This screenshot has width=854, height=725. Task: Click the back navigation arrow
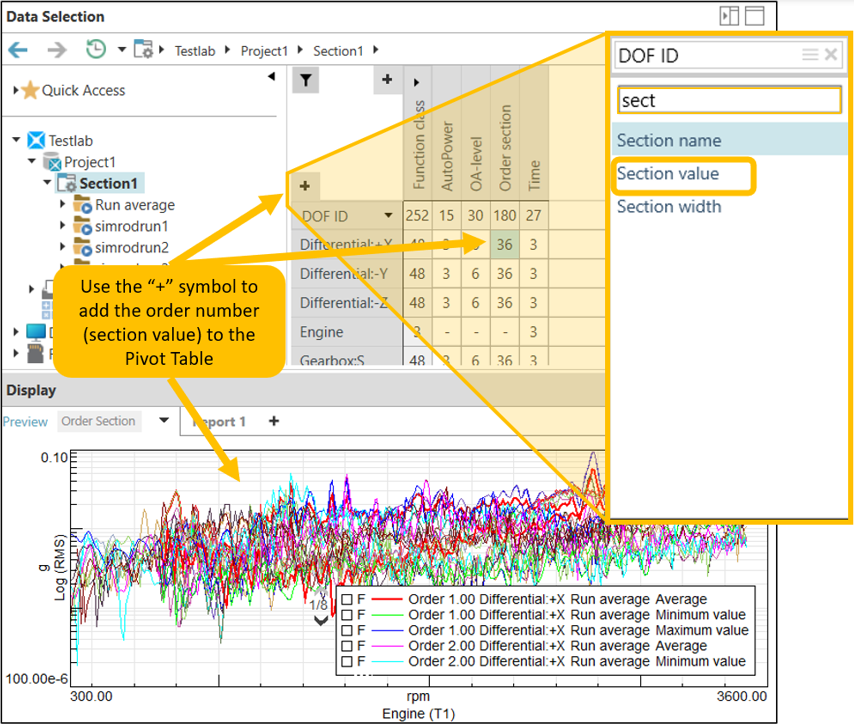(x=18, y=49)
